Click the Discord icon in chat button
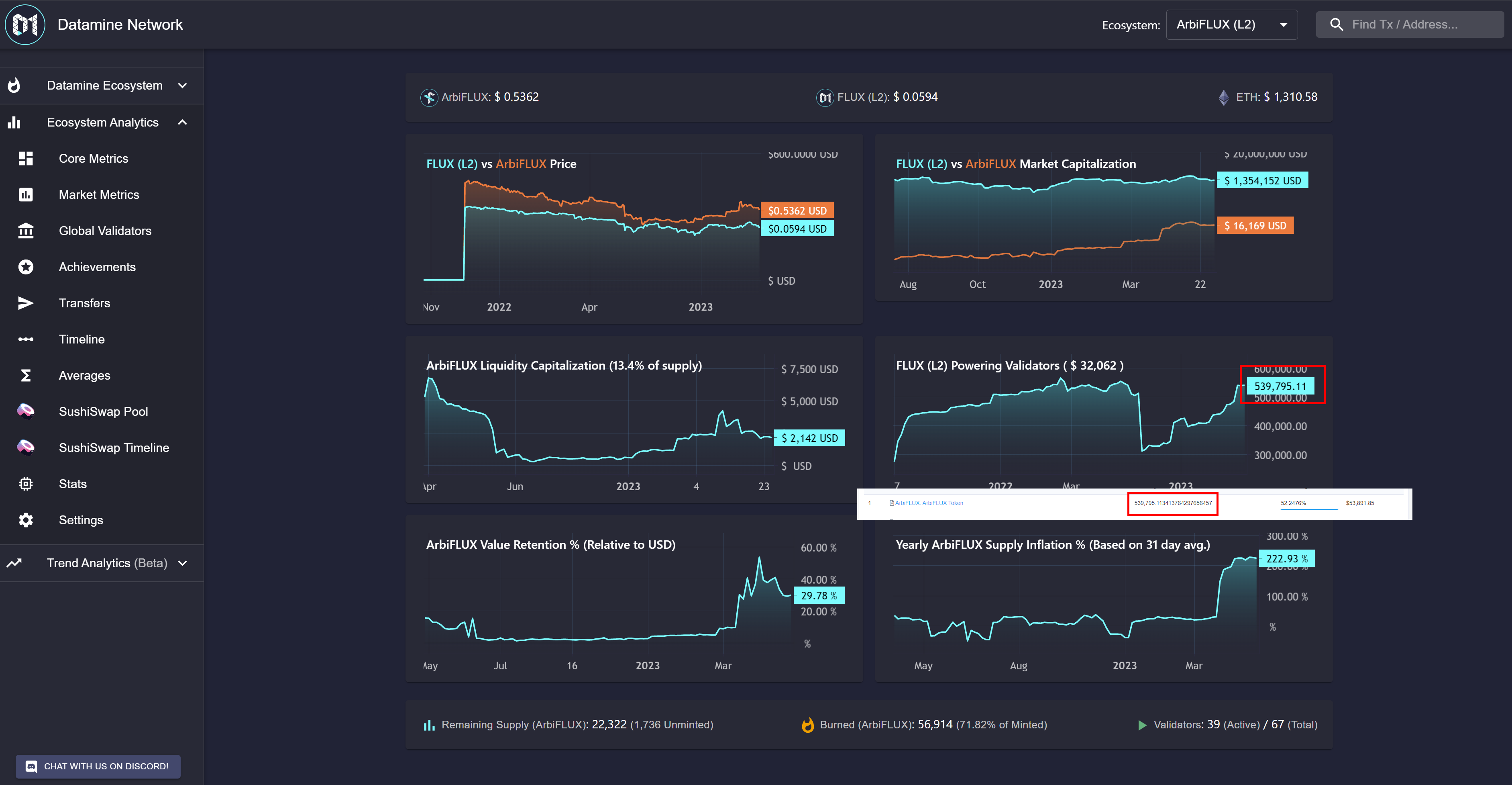Image resolution: width=1512 pixels, height=785 pixels. tap(32, 766)
